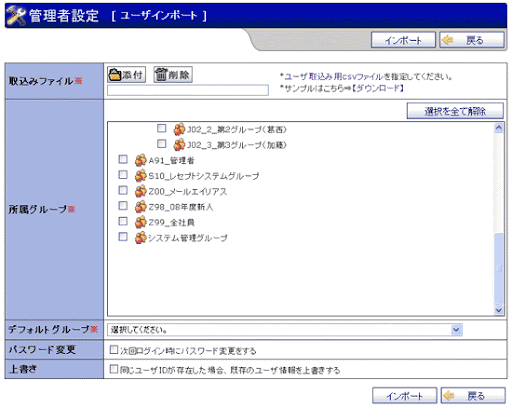Click group icon beside Z99_全社員
The height and width of the screenshot is (408, 512).
point(141,222)
